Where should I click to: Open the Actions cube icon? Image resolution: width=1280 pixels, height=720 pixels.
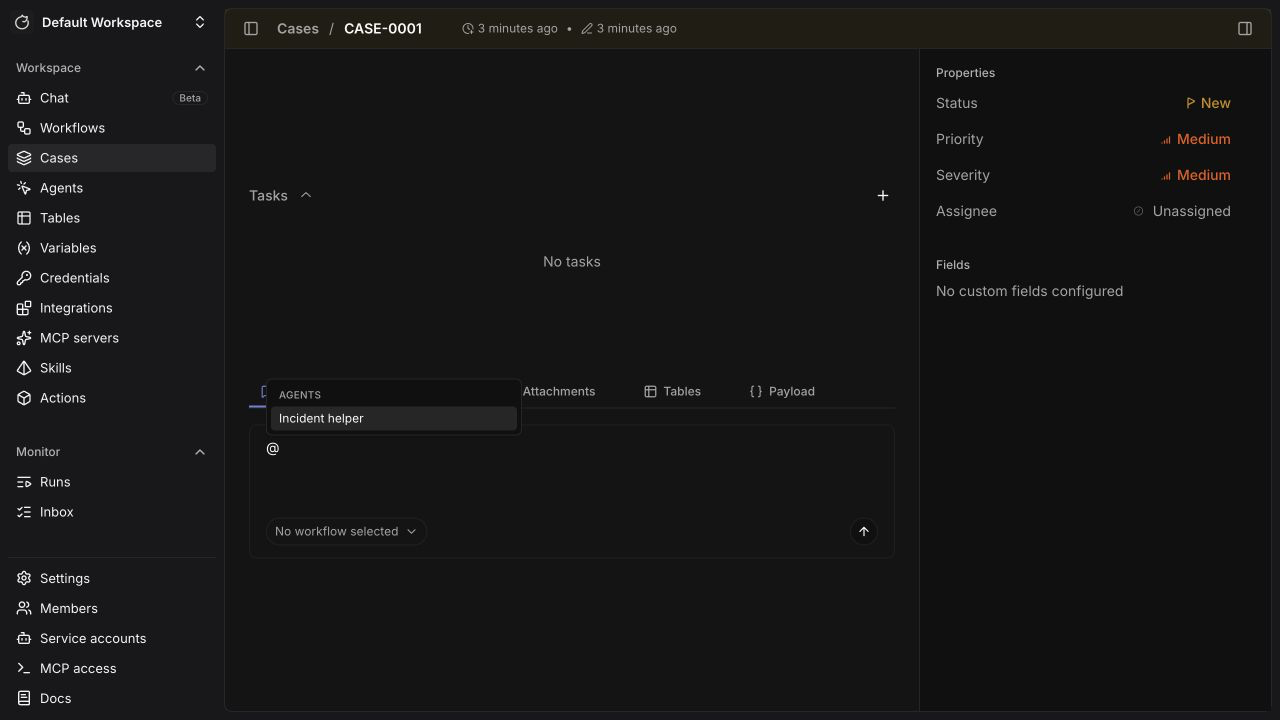(x=24, y=398)
